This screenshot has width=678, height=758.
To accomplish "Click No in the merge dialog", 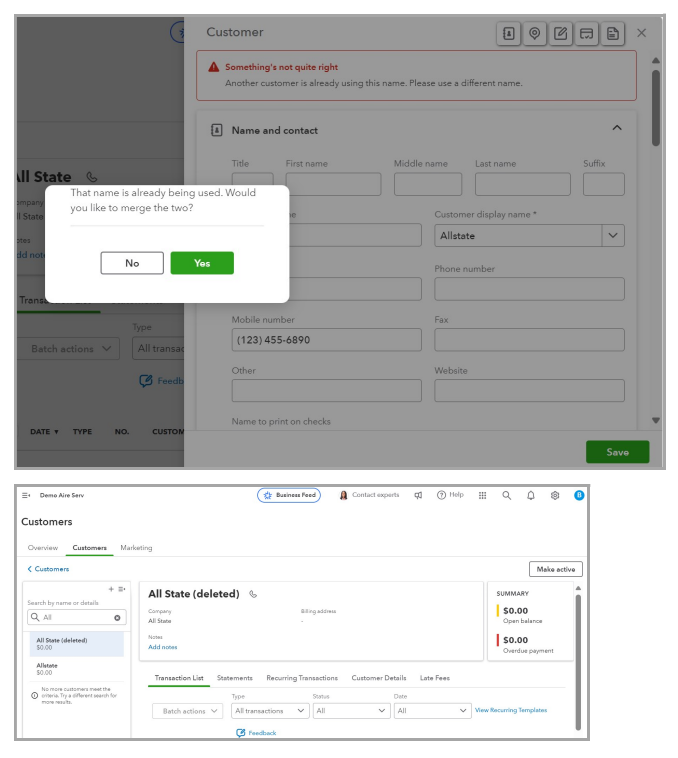I will click(132, 263).
